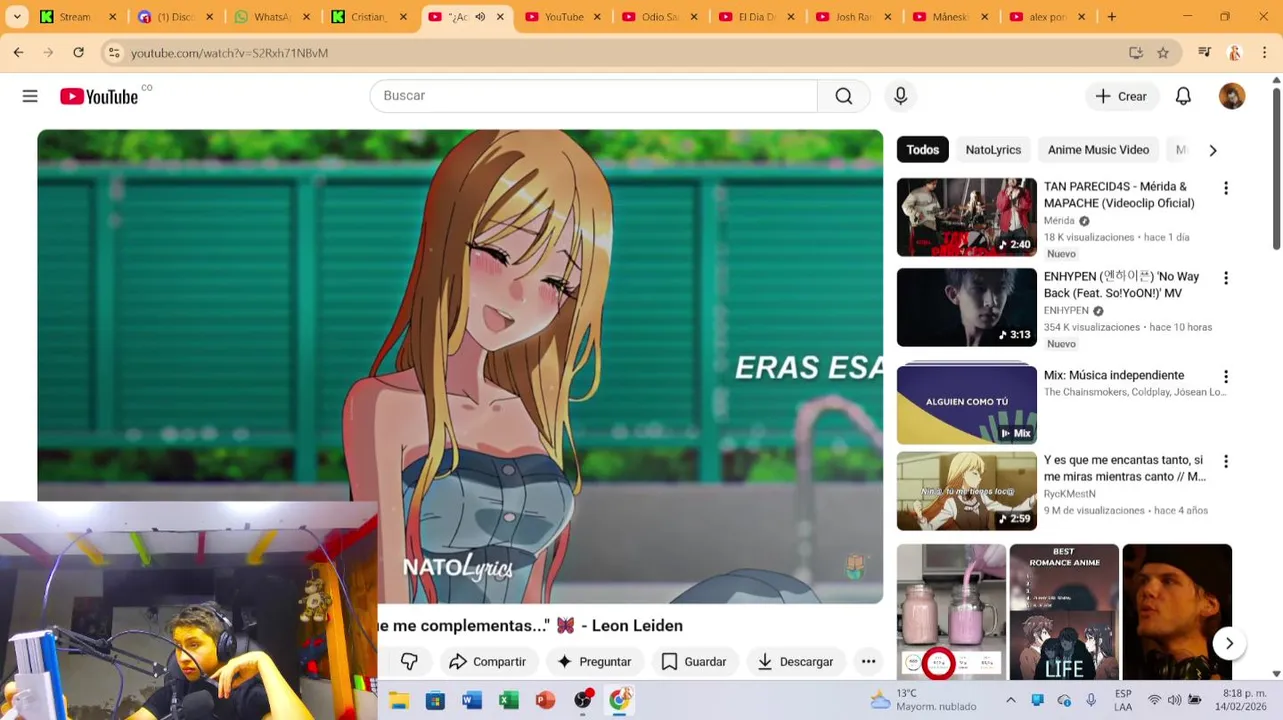Switch to the El Día D tab
Screen dimensions: 1283x720
click(755, 17)
